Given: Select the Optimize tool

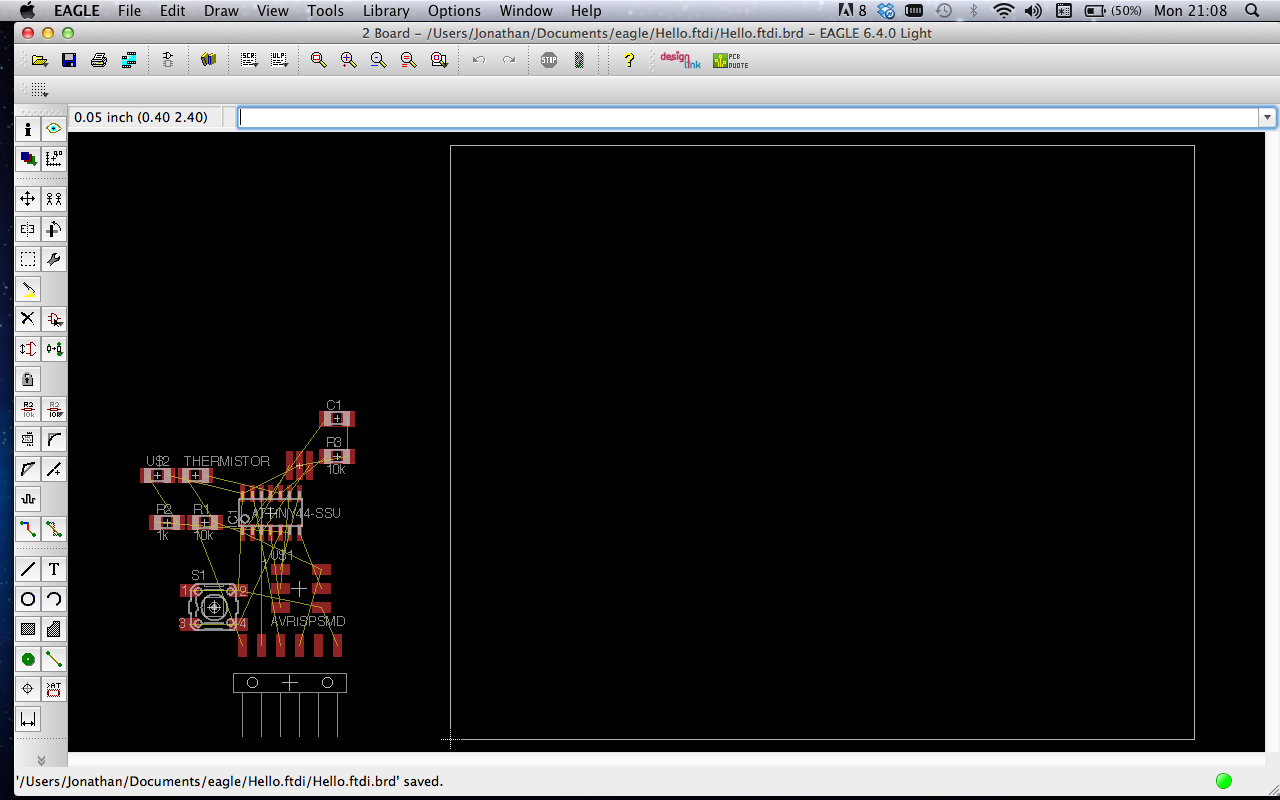Looking at the screenshot, I should tap(54, 469).
